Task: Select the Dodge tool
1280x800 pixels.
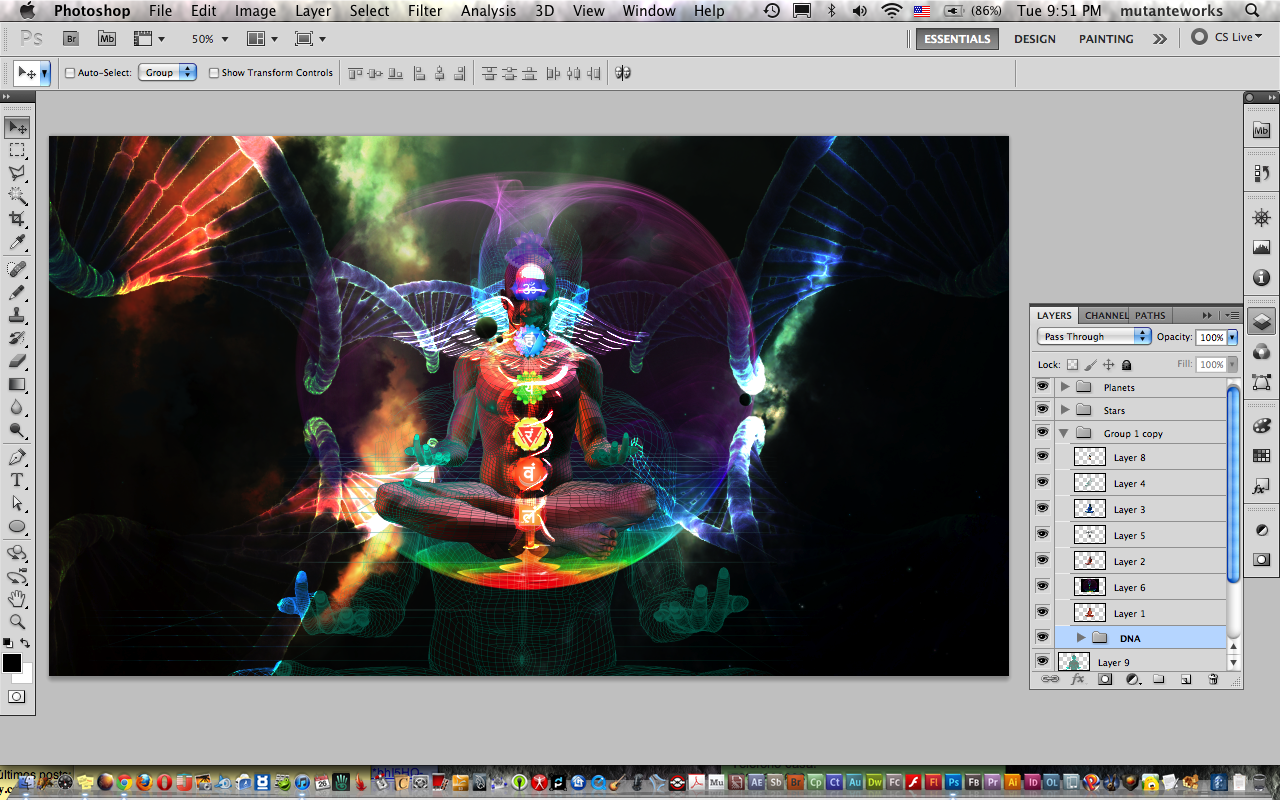Action: tap(17, 431)
